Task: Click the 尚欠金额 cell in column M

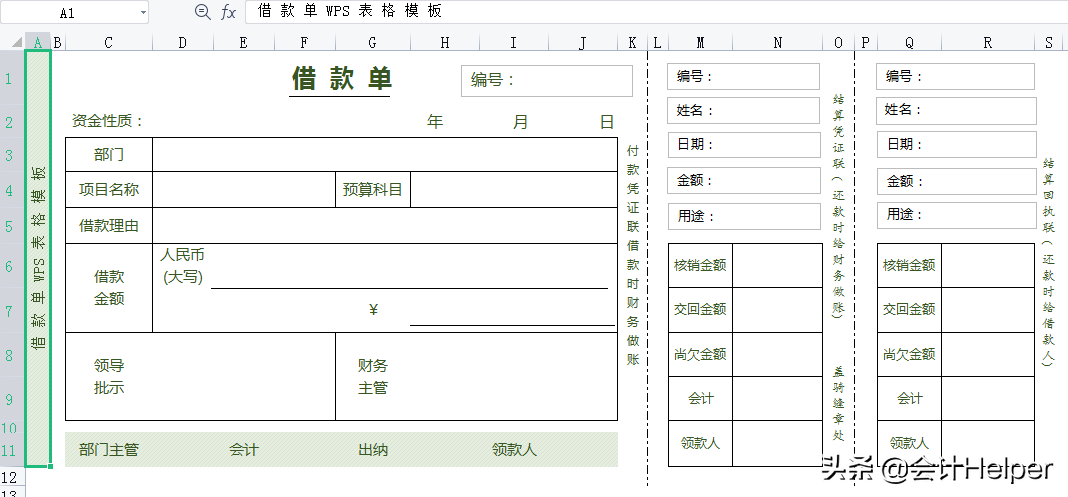Action: tap(700, 354)
